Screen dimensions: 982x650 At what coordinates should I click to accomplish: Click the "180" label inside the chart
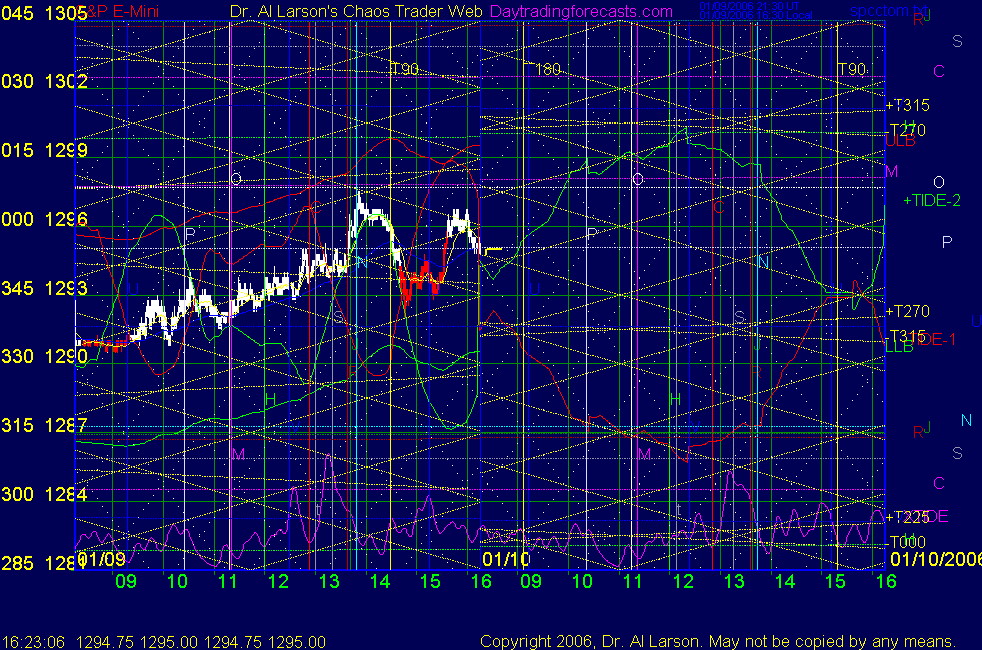[548, 69]
